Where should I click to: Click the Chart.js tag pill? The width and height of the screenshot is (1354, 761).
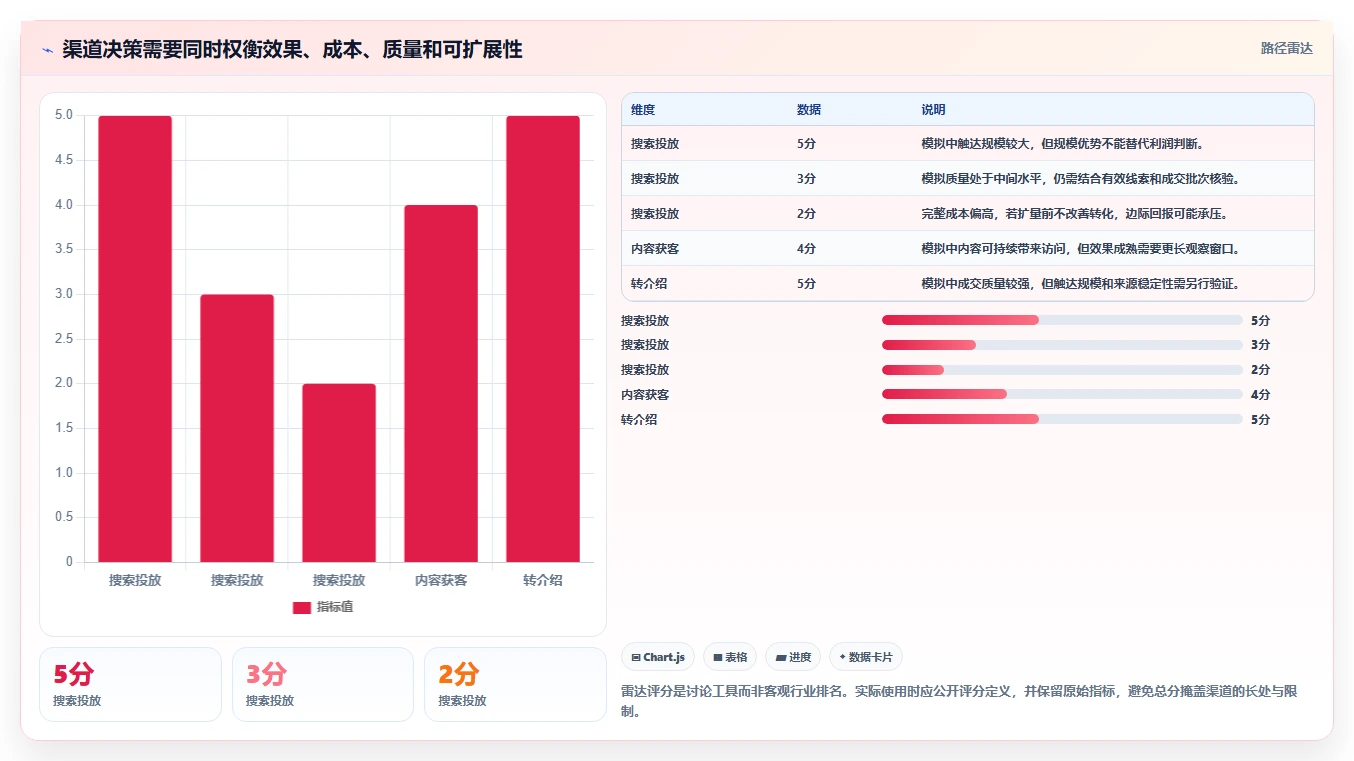658,657
